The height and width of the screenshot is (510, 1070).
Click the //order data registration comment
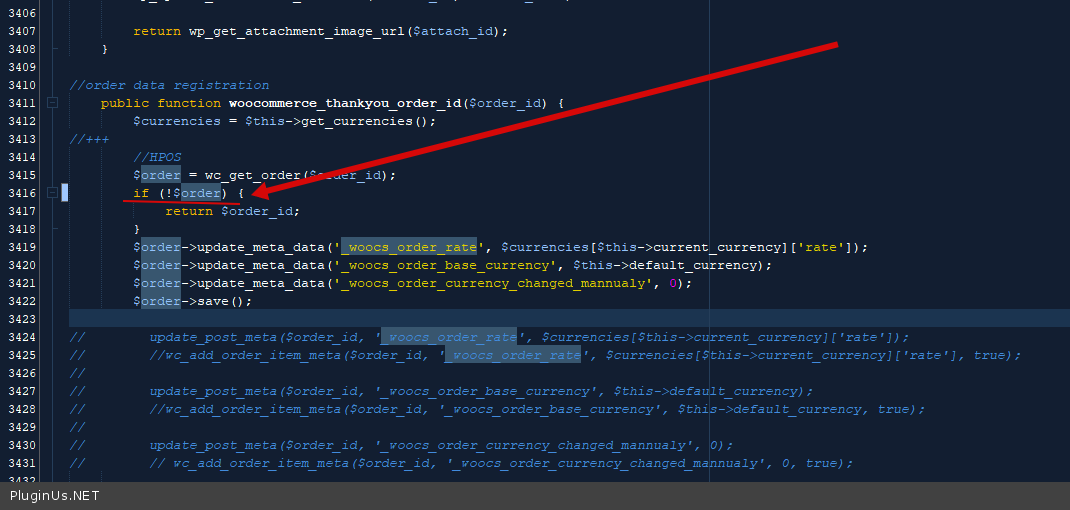(x=169, y=85)
